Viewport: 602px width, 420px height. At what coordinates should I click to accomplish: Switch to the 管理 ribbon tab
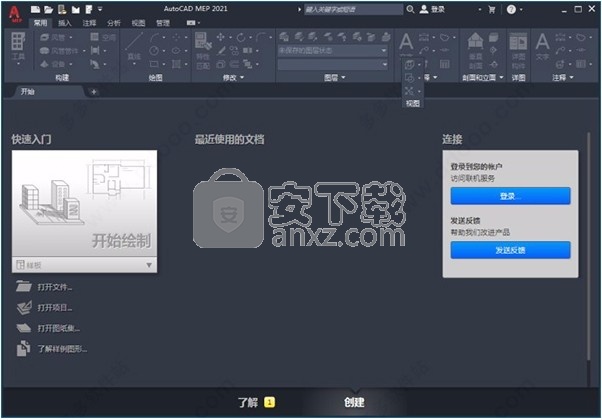click(163, 23)
